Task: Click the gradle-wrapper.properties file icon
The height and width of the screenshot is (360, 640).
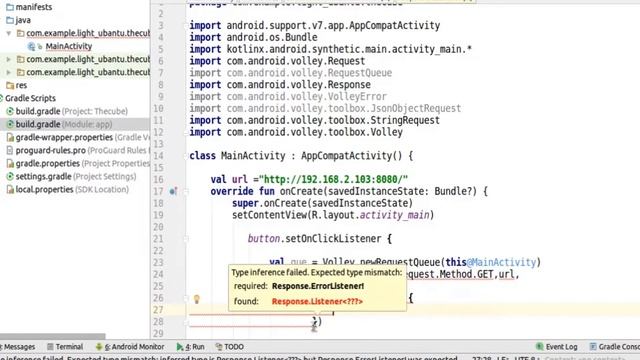Action: click(10, 138)
